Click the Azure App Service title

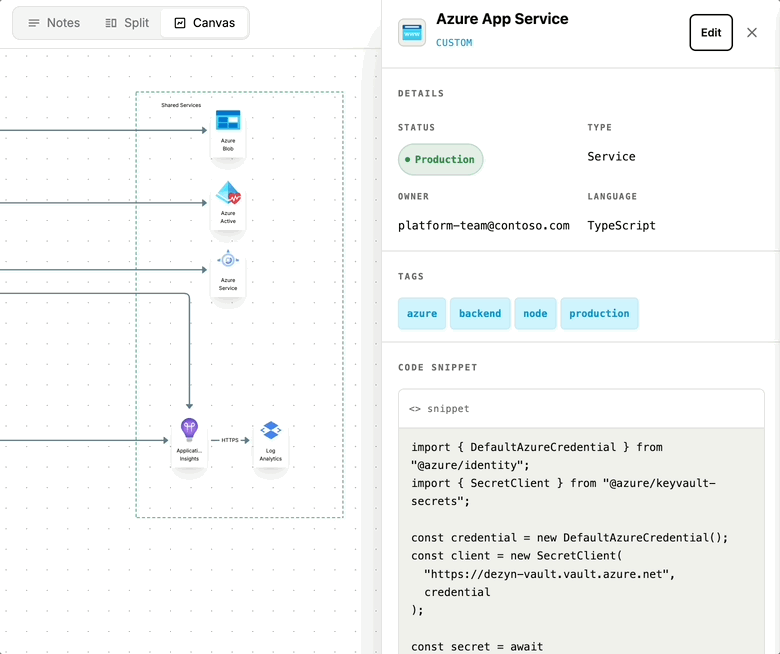pyautogui.click(x=502, y=19)
